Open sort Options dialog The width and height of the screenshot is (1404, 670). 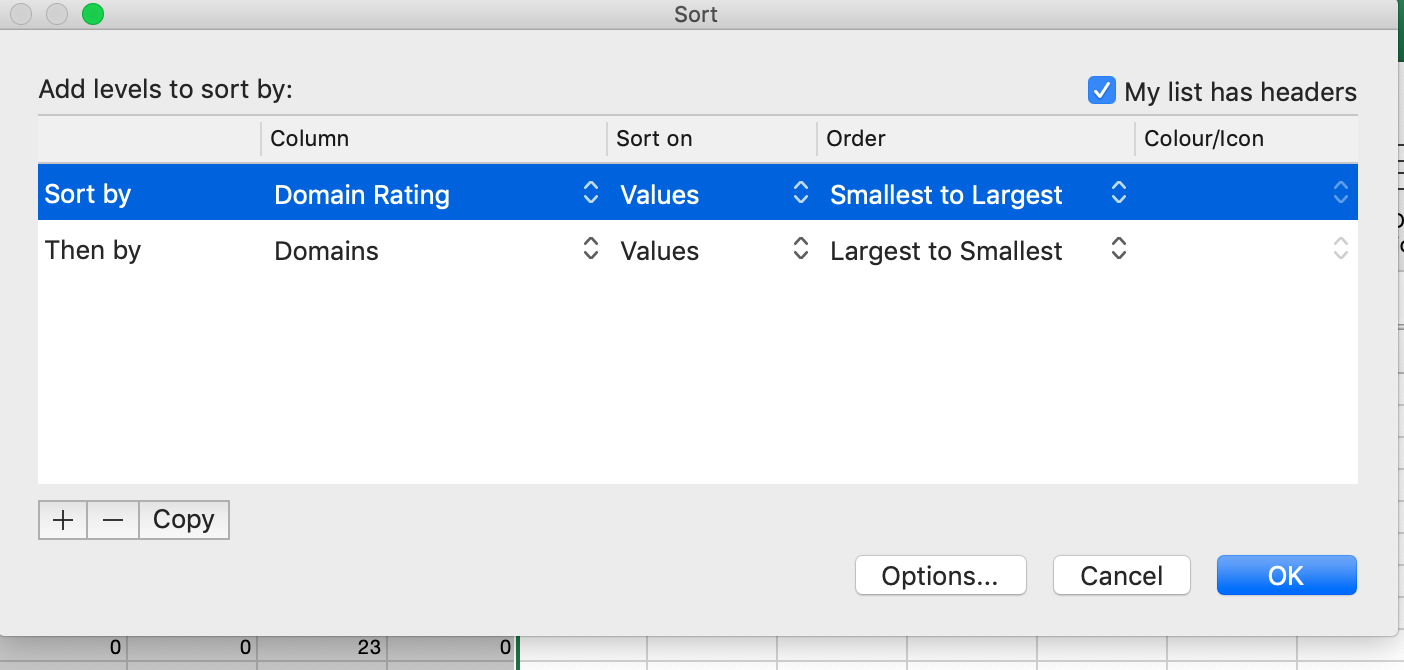coord(940,576)
